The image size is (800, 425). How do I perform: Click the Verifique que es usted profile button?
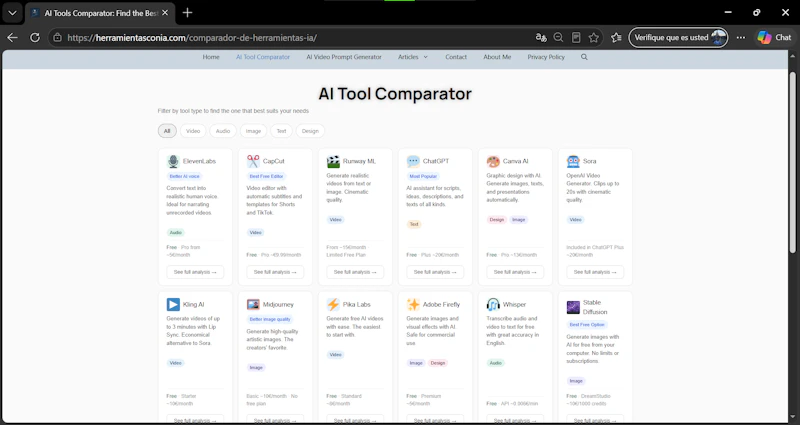[x=679, y=38]
